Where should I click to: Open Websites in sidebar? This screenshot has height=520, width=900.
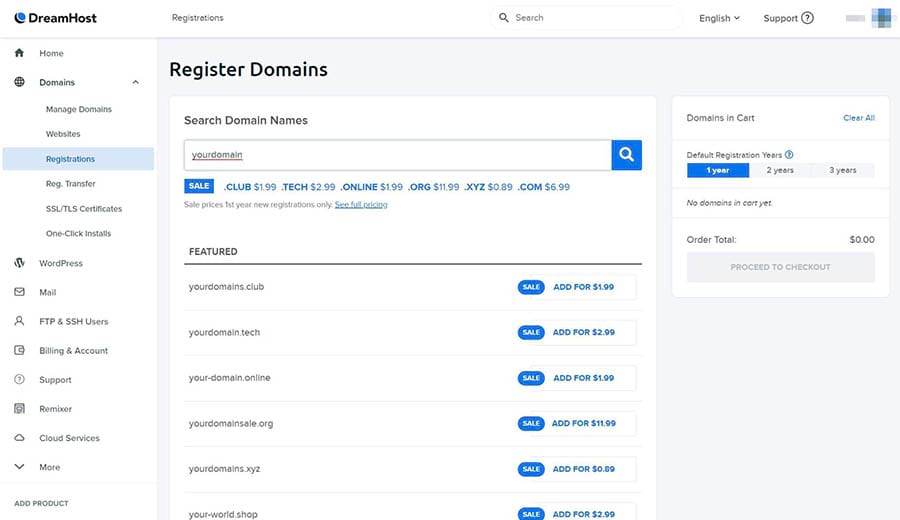point(63,134)
